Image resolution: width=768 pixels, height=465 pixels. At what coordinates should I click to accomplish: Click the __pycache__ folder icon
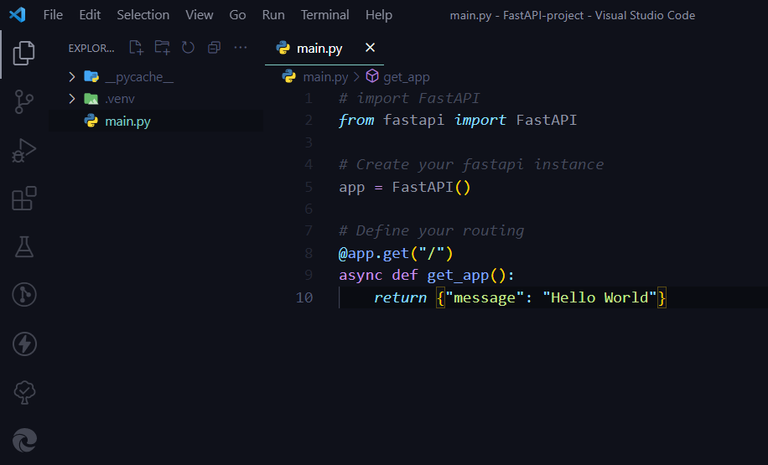point(91,76)
